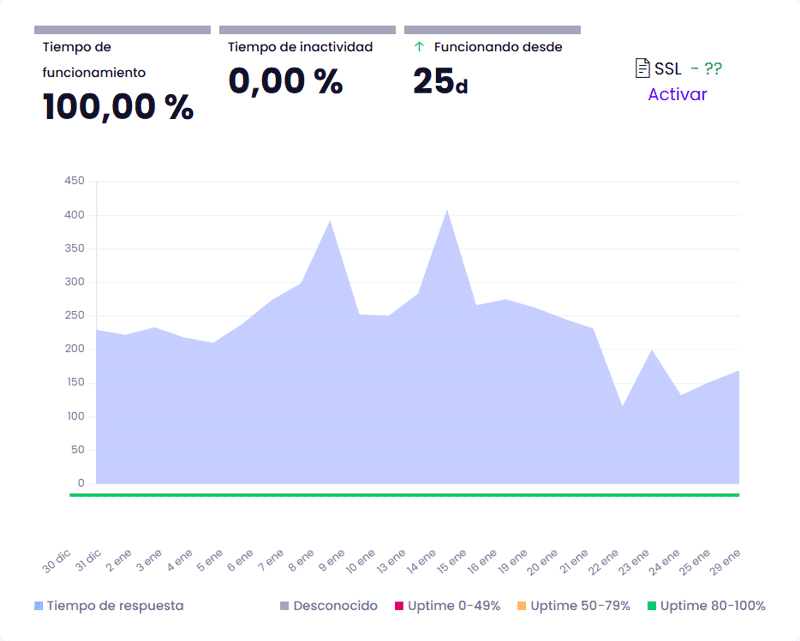Image resolution: width=800 pixels, height=641 pixels.
Task: Click the SSL certificate document icon
Action: [643, 68]
